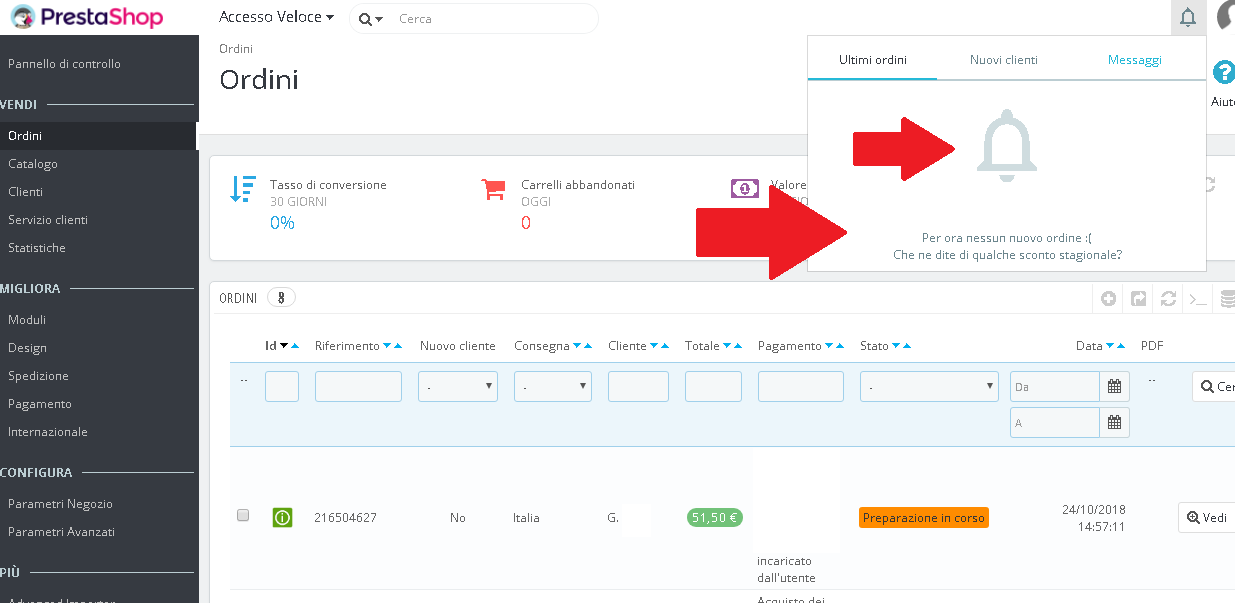The width and height of the screenshot is (1235, 603).
Task: Click the Pagamento filter input
Action: (800, 387)
